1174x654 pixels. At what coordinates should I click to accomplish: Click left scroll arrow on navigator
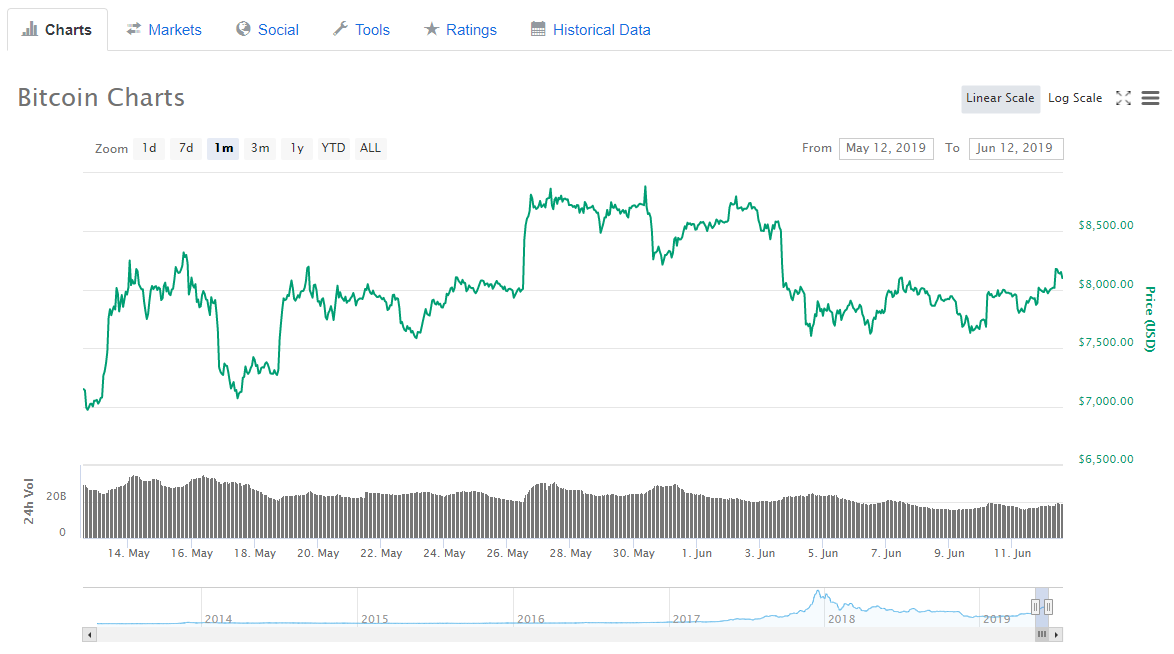(90, 635)
